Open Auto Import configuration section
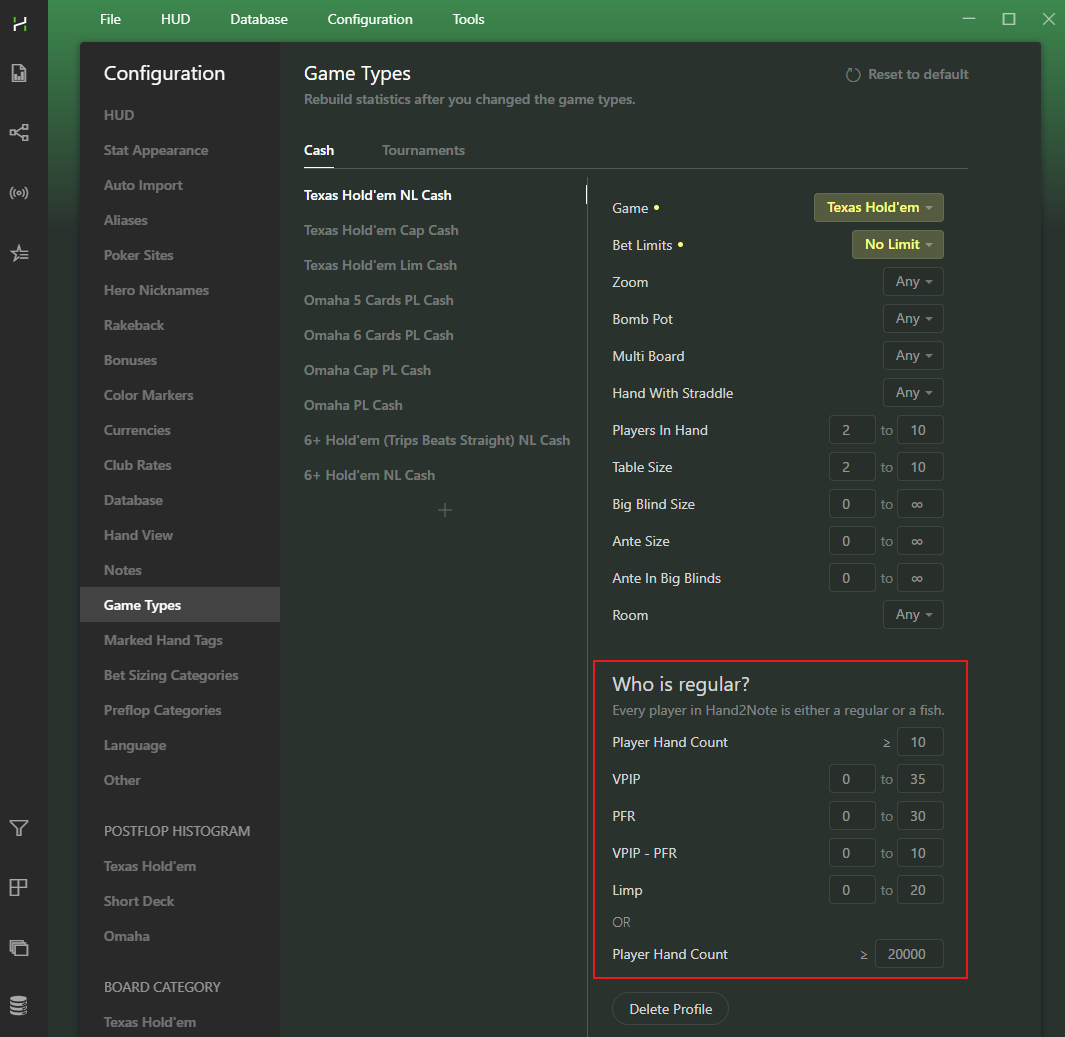1065x1037 pixels. point(143,185)
